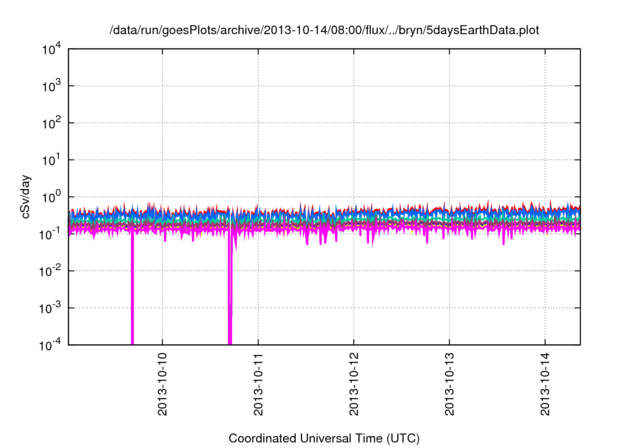Click the 2013-10-14 date tick label

[x=545, y=384]
